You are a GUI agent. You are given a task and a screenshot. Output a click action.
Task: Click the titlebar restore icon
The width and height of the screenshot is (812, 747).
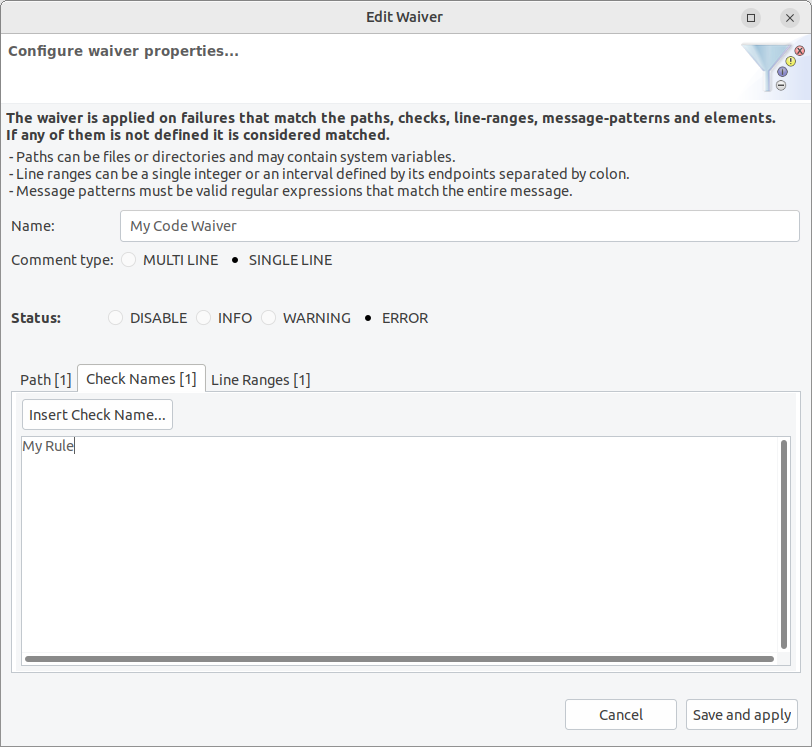(750, 17)
